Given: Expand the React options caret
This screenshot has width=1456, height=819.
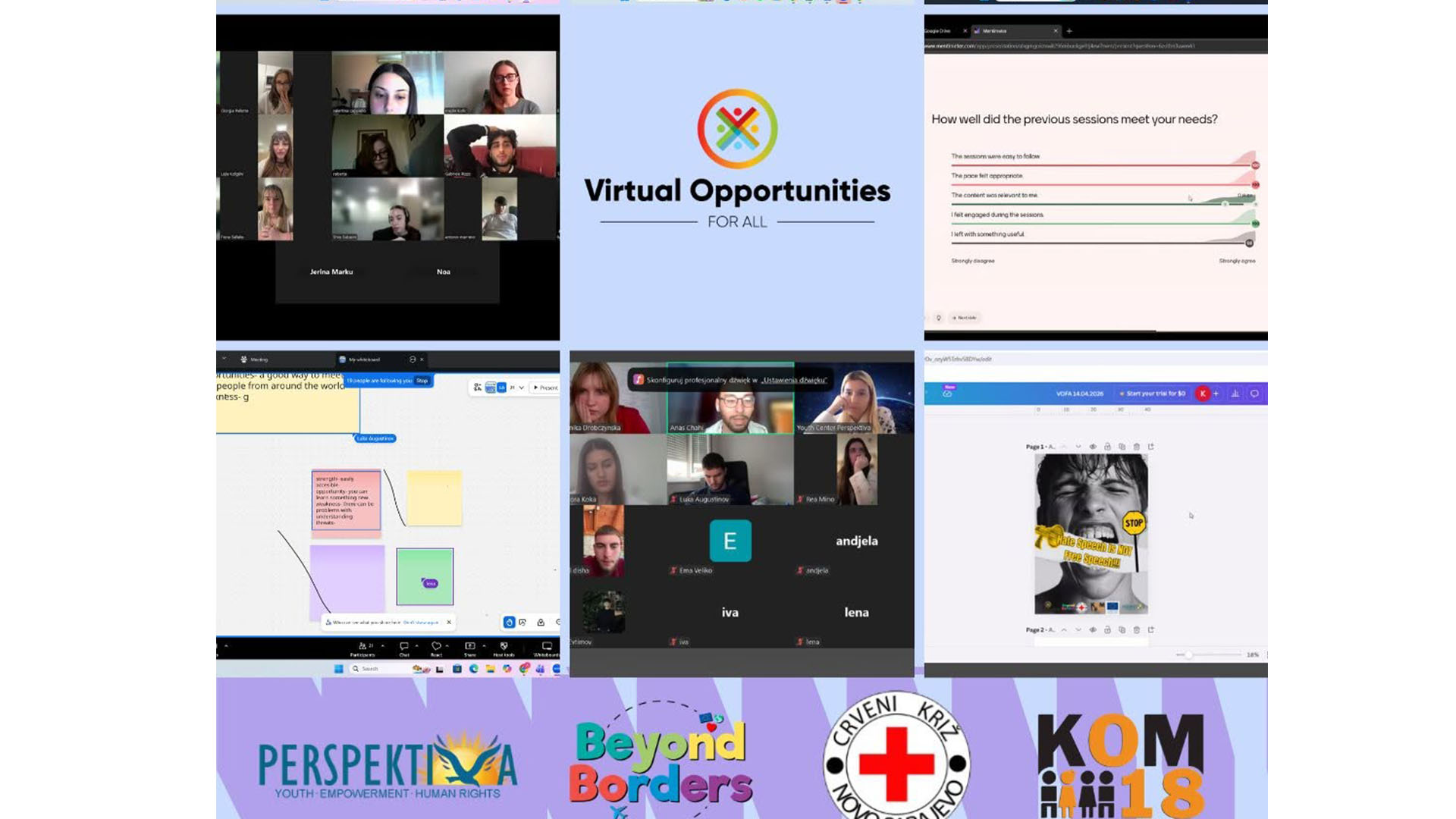Looking at the screenshot, I should tap(447, 646).
